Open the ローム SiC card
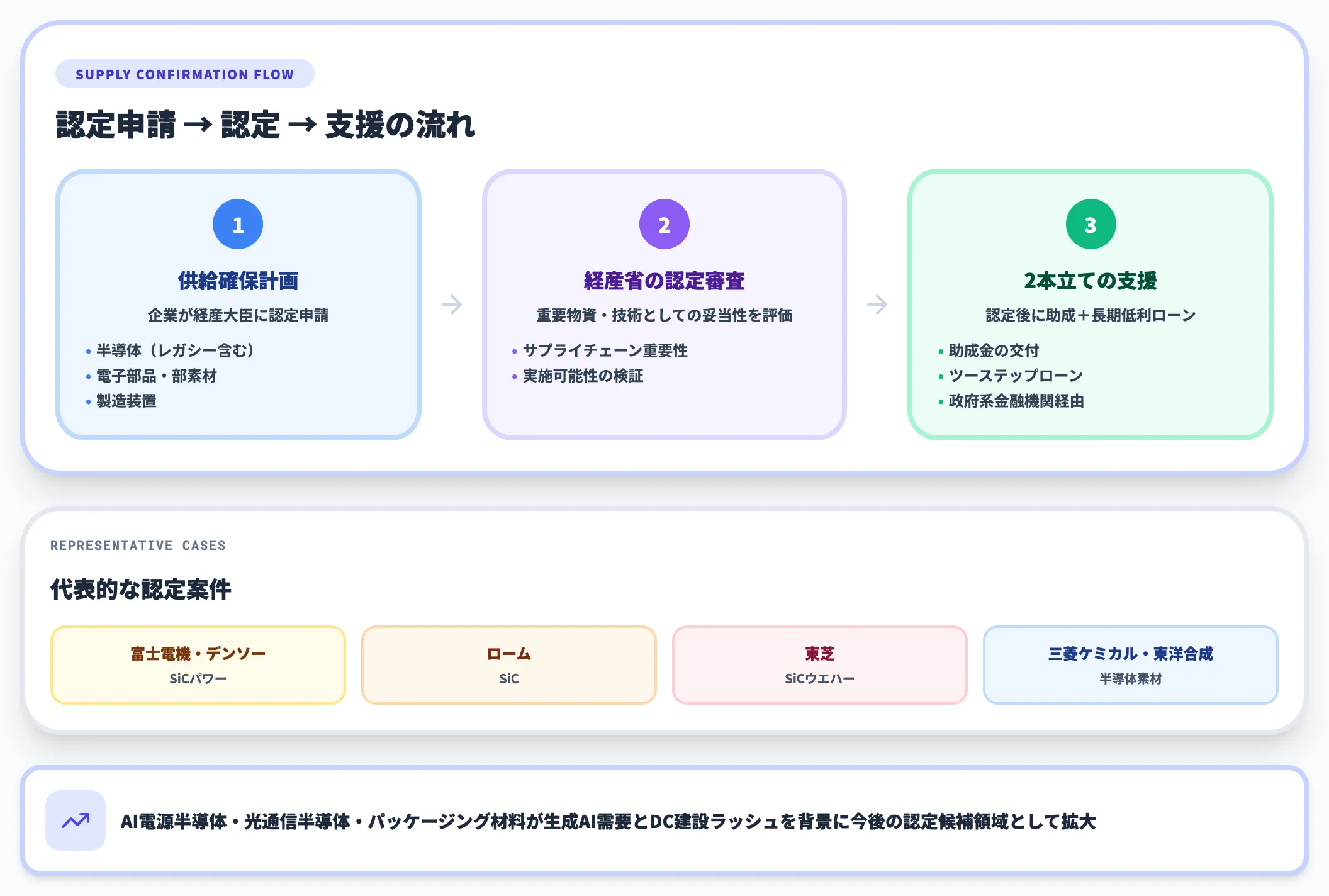 click(509, 665)
